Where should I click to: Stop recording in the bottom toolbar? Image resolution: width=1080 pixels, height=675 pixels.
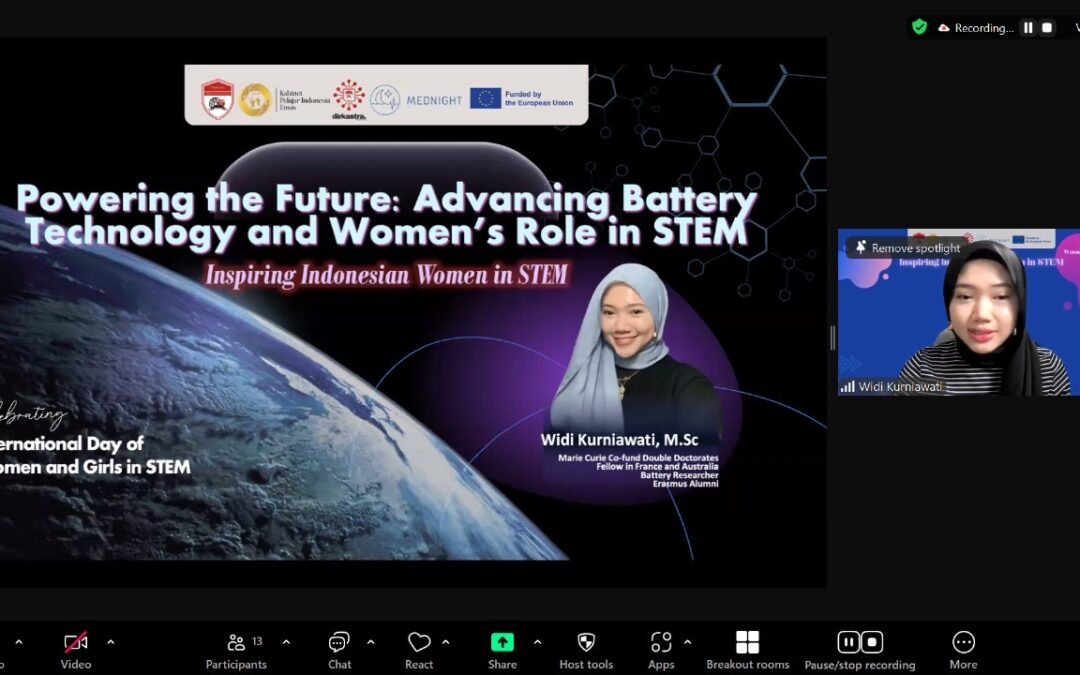click(872, 642)
